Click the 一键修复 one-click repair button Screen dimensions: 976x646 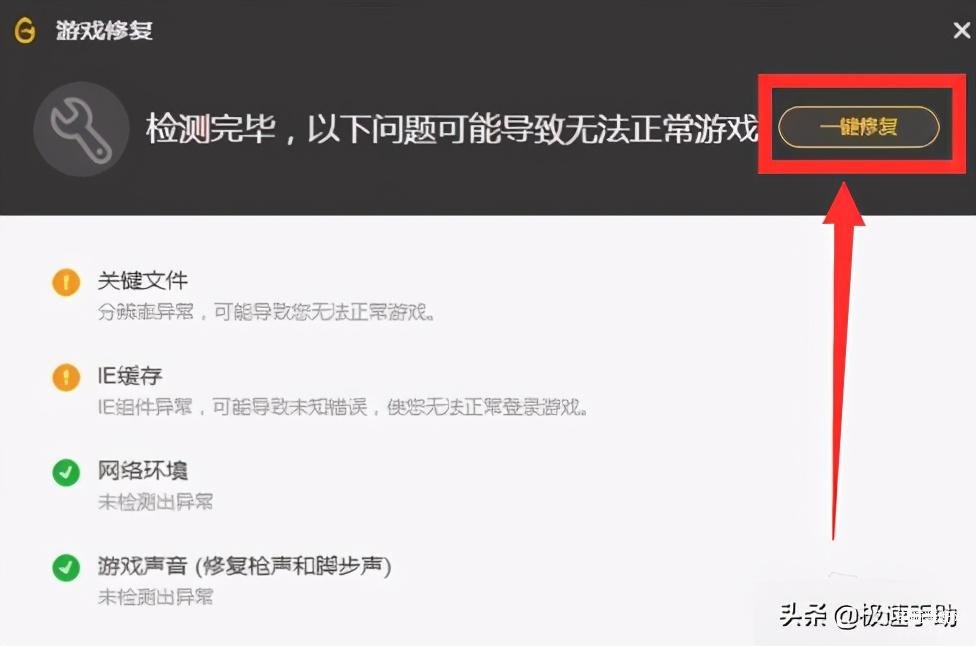[858, 127]
